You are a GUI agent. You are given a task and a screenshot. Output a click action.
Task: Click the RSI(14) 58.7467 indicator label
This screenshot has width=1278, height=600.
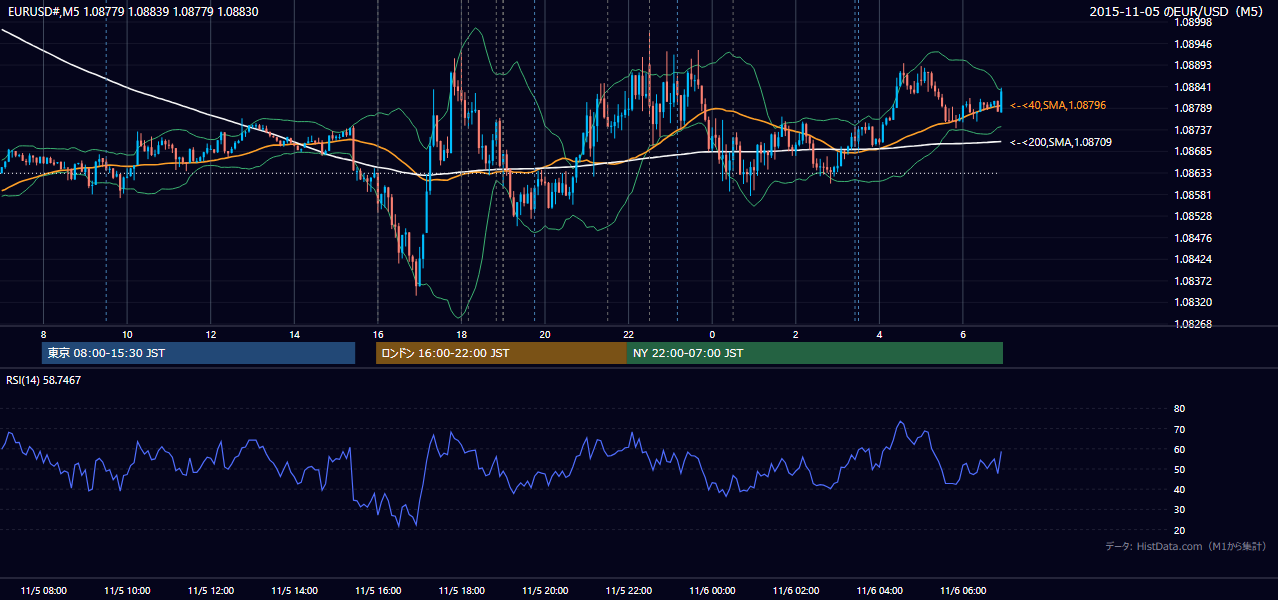(x=44, y=380)
